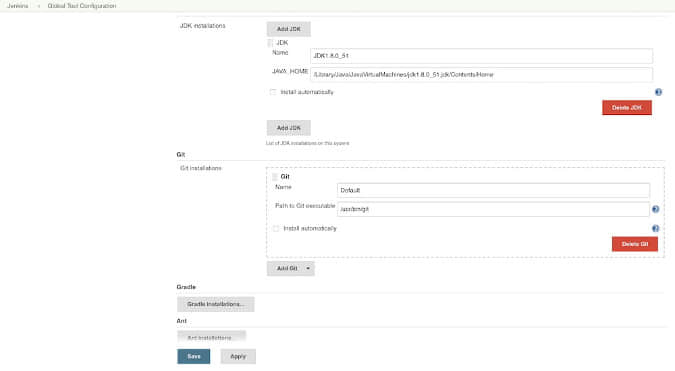
Task: Open help for Path to Git executable
Action: pos(655,209)
